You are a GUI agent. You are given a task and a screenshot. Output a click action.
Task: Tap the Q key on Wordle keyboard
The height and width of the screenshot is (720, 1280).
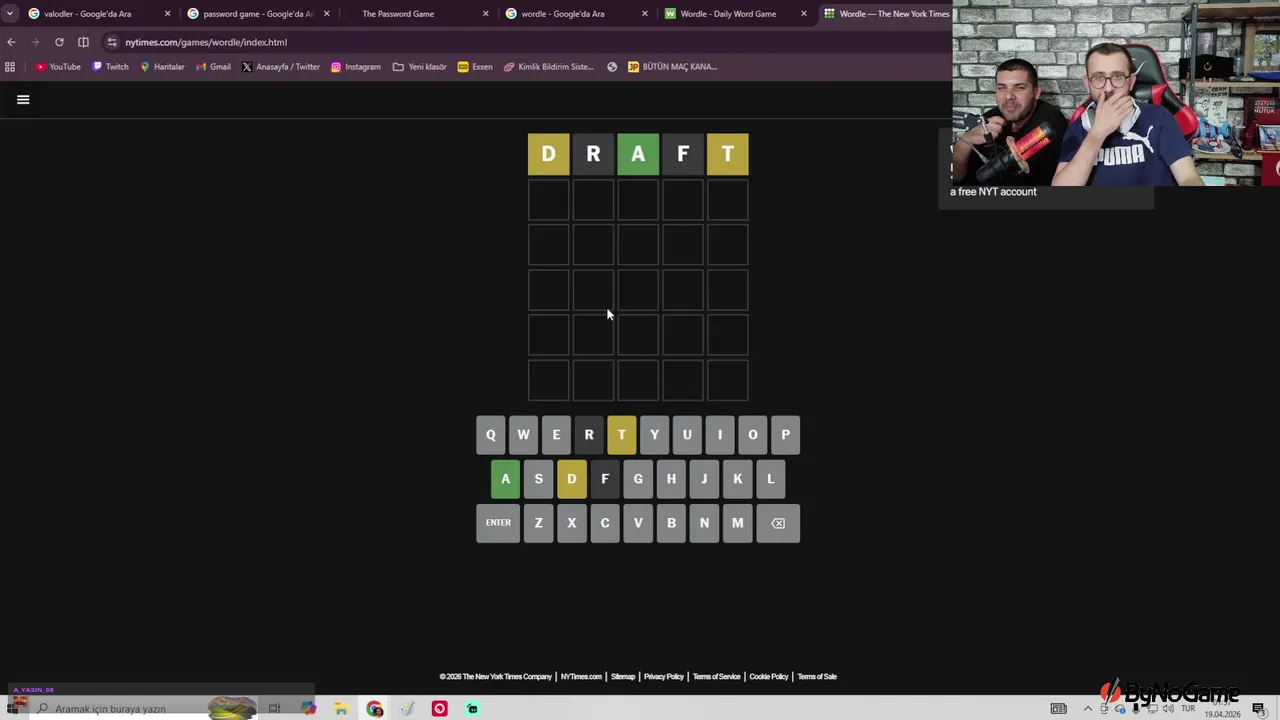coord(490,435)
